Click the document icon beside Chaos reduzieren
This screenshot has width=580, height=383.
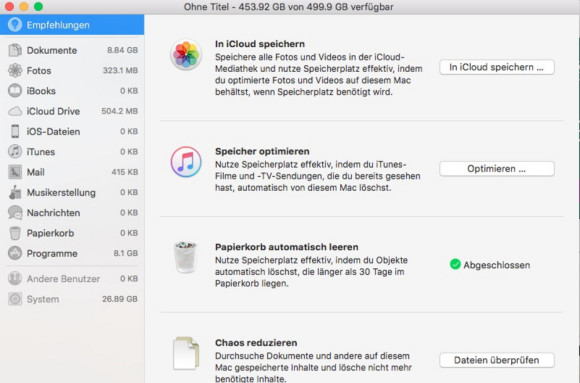pos(186,353)
